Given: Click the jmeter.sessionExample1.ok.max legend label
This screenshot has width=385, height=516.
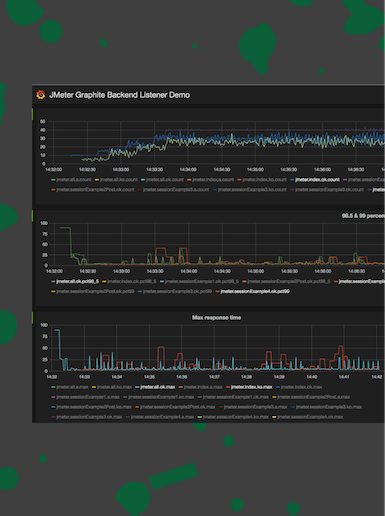Looking at the screenshot, I should click(236, 397).
